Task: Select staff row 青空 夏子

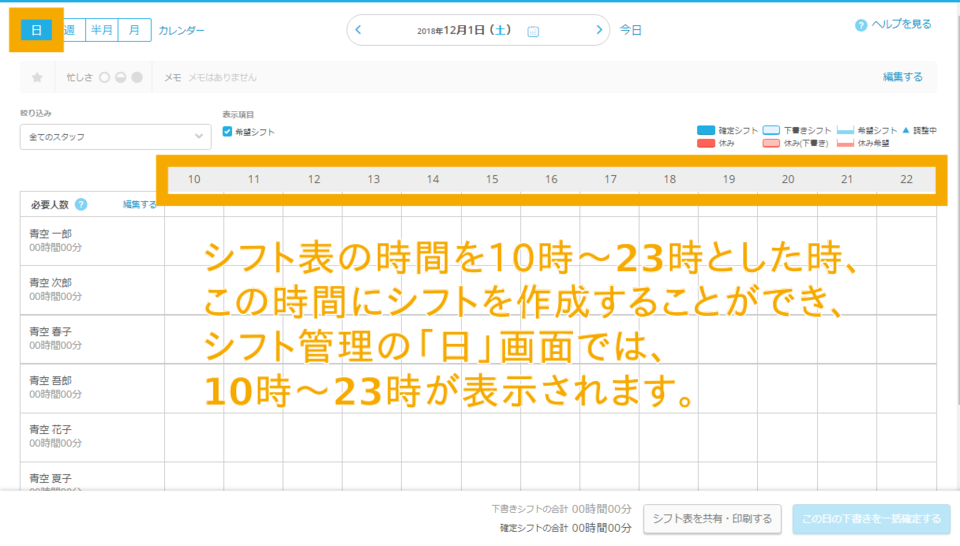Action: pos(92,476)
